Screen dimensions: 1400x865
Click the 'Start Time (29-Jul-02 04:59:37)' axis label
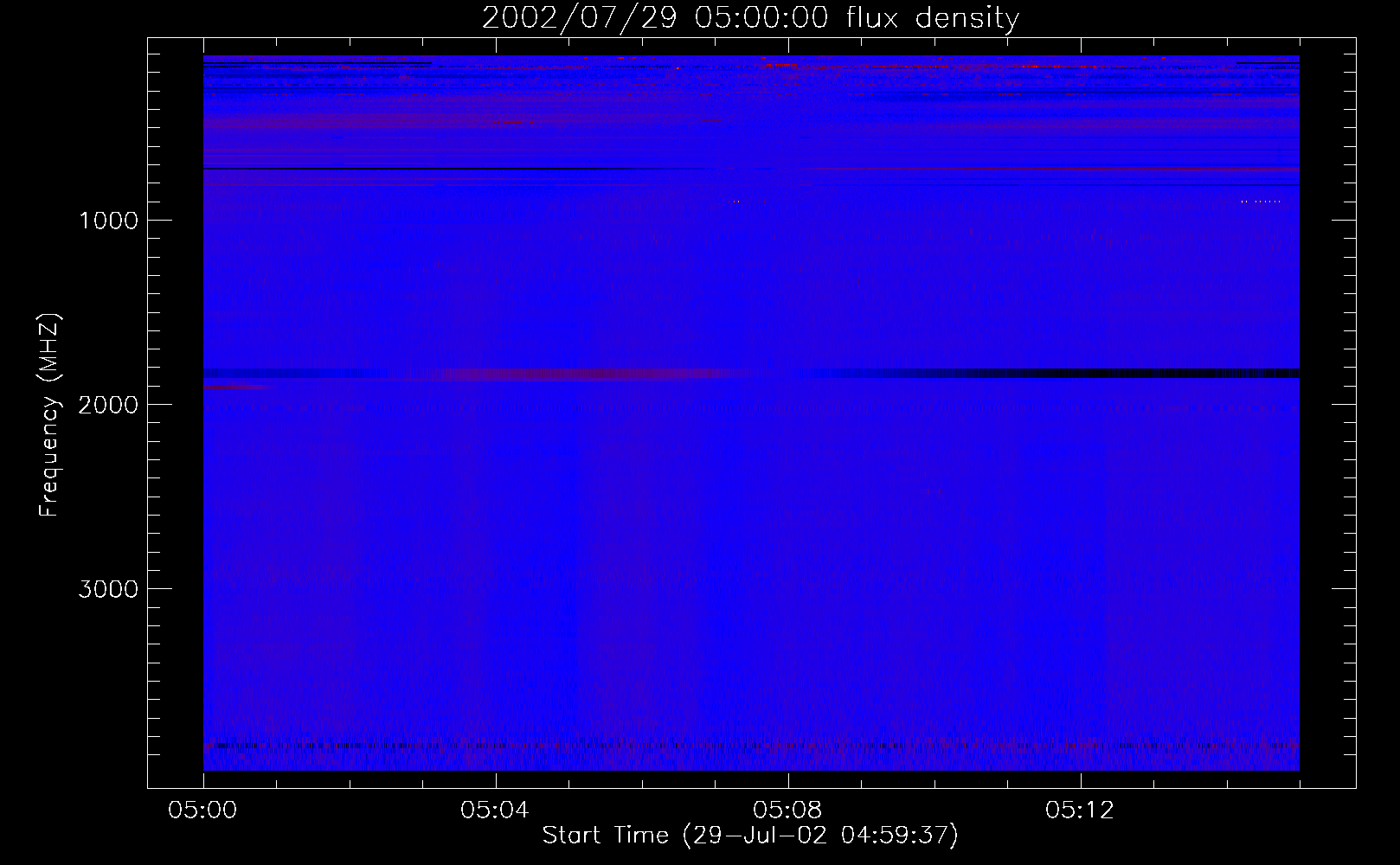click(750, 836)
